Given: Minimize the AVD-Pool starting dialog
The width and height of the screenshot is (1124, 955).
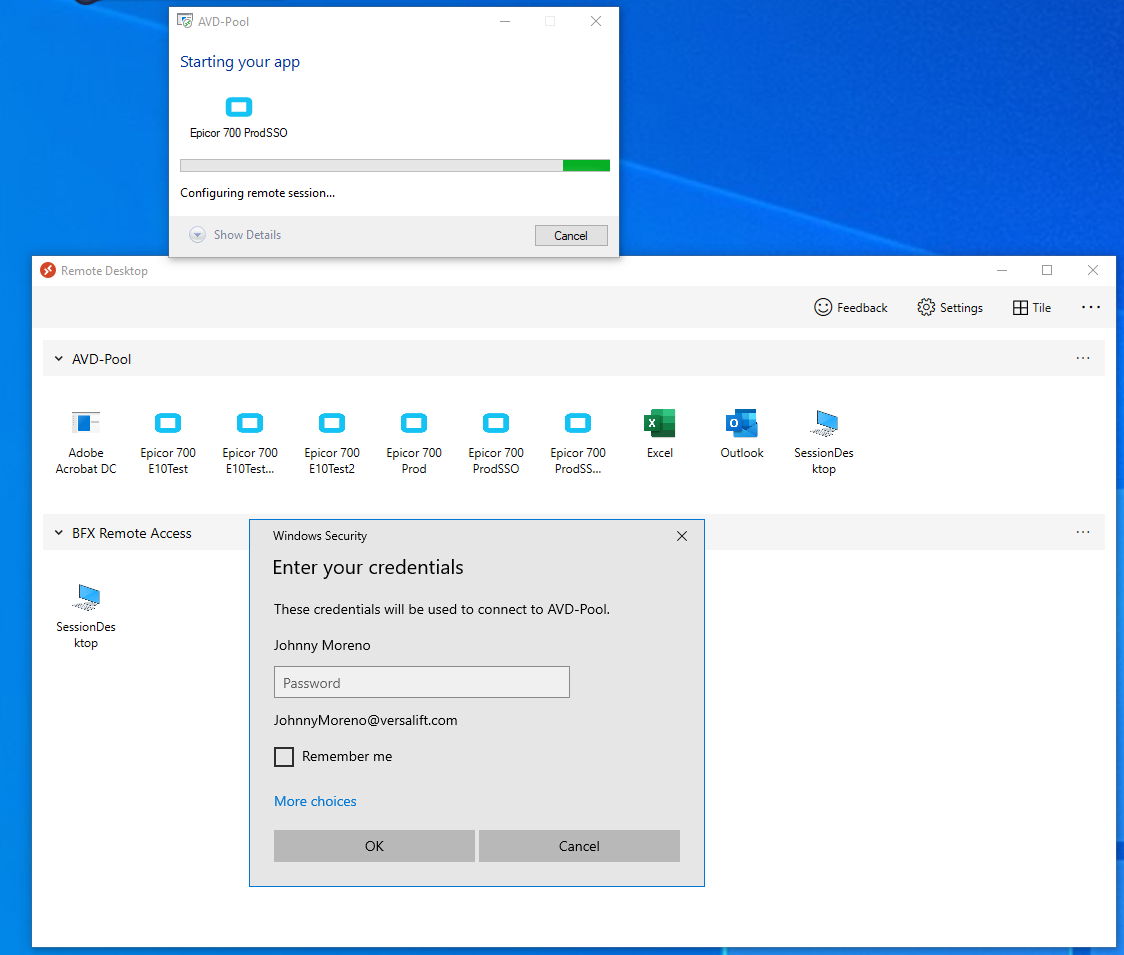Looking at the screenshot, I should pyautogui.click(x=505, y=22).
